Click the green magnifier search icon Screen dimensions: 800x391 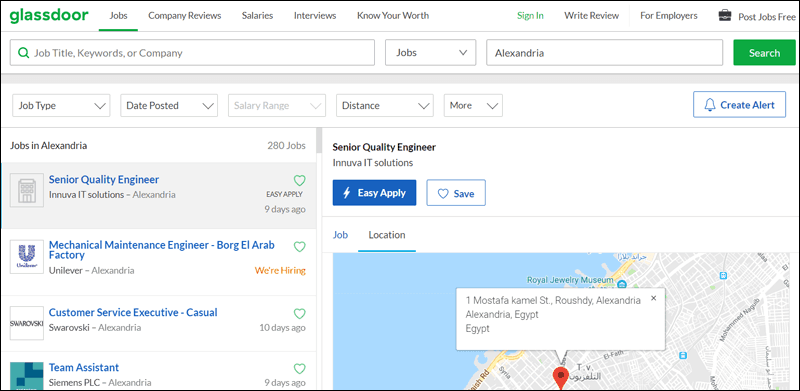23,53
